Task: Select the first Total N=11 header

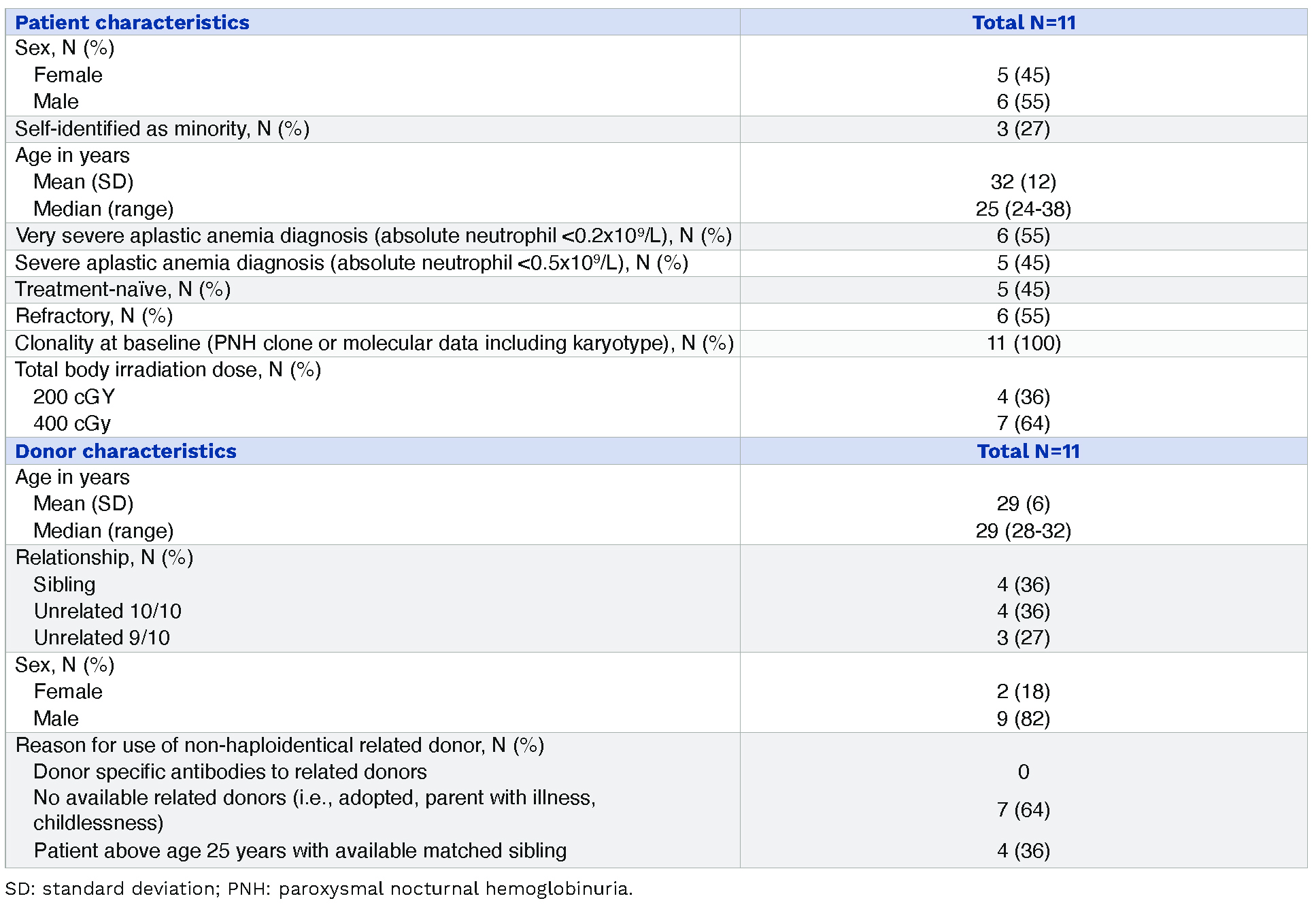Action: pos(1023,22)
